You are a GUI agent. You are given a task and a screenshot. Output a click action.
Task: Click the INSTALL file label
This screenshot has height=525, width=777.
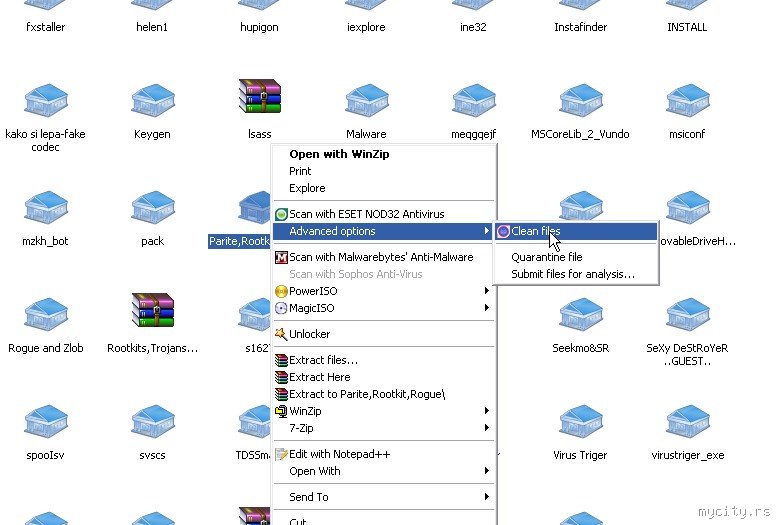click(687, 27)
